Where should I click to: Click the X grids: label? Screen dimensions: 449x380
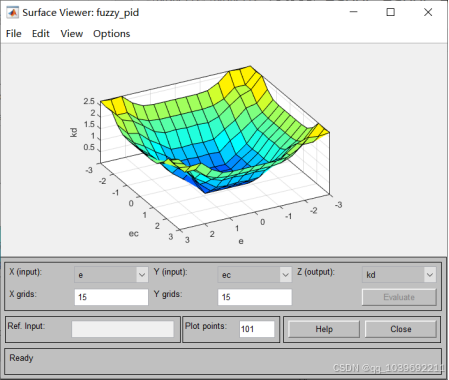click(x=23, y=294)
